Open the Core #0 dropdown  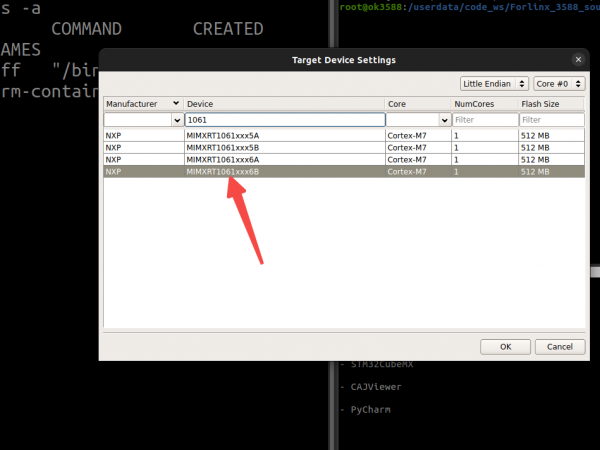click(x=558, y=84)
